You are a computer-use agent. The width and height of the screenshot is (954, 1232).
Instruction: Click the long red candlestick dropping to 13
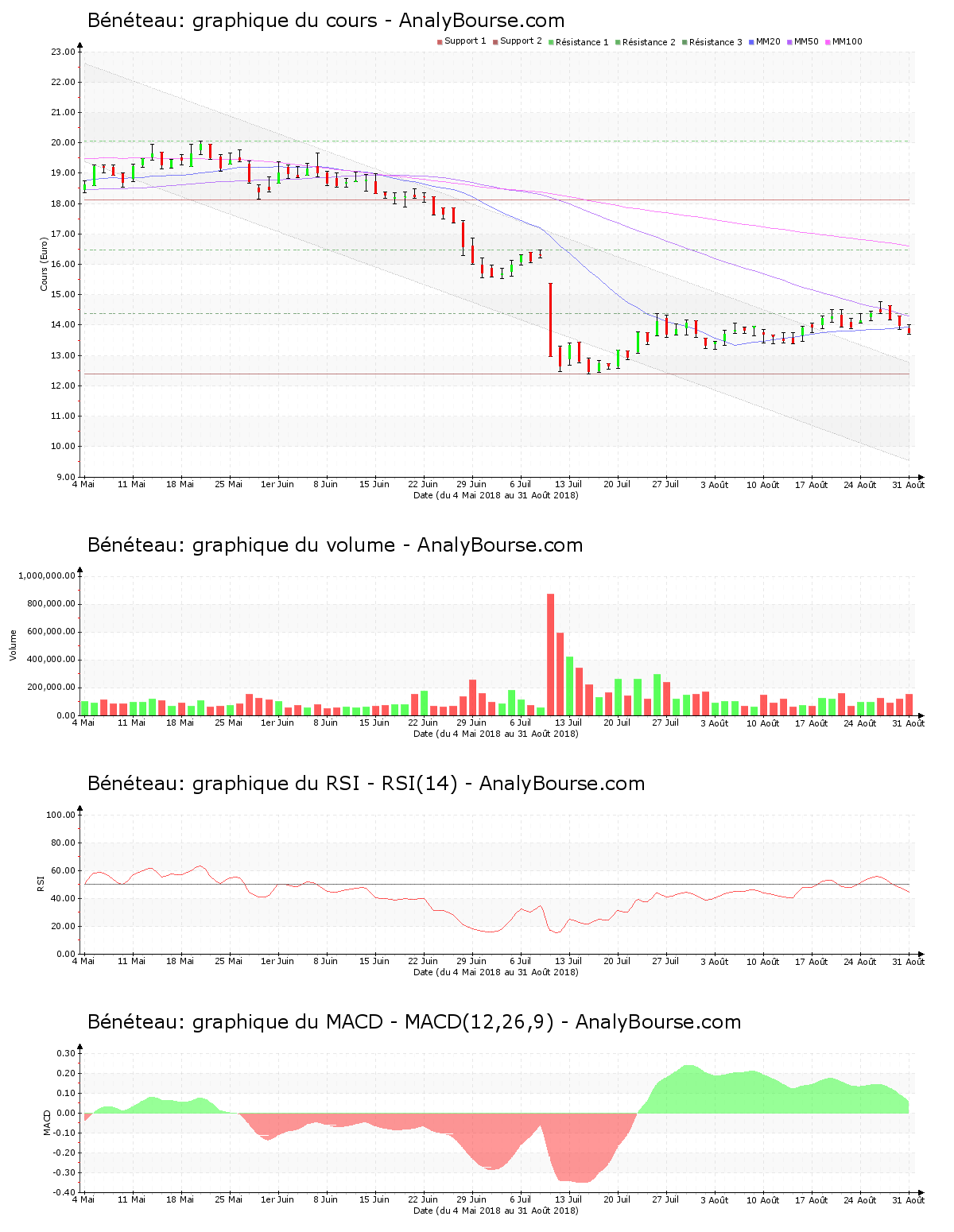tap(550, 320)
